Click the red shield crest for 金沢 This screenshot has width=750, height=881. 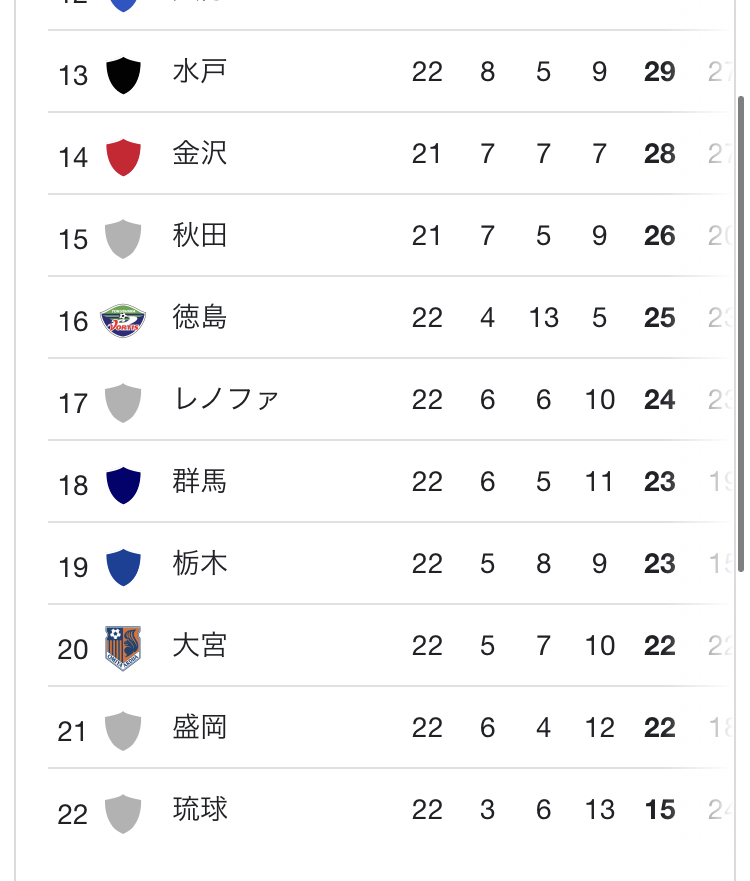click(123, 157)
